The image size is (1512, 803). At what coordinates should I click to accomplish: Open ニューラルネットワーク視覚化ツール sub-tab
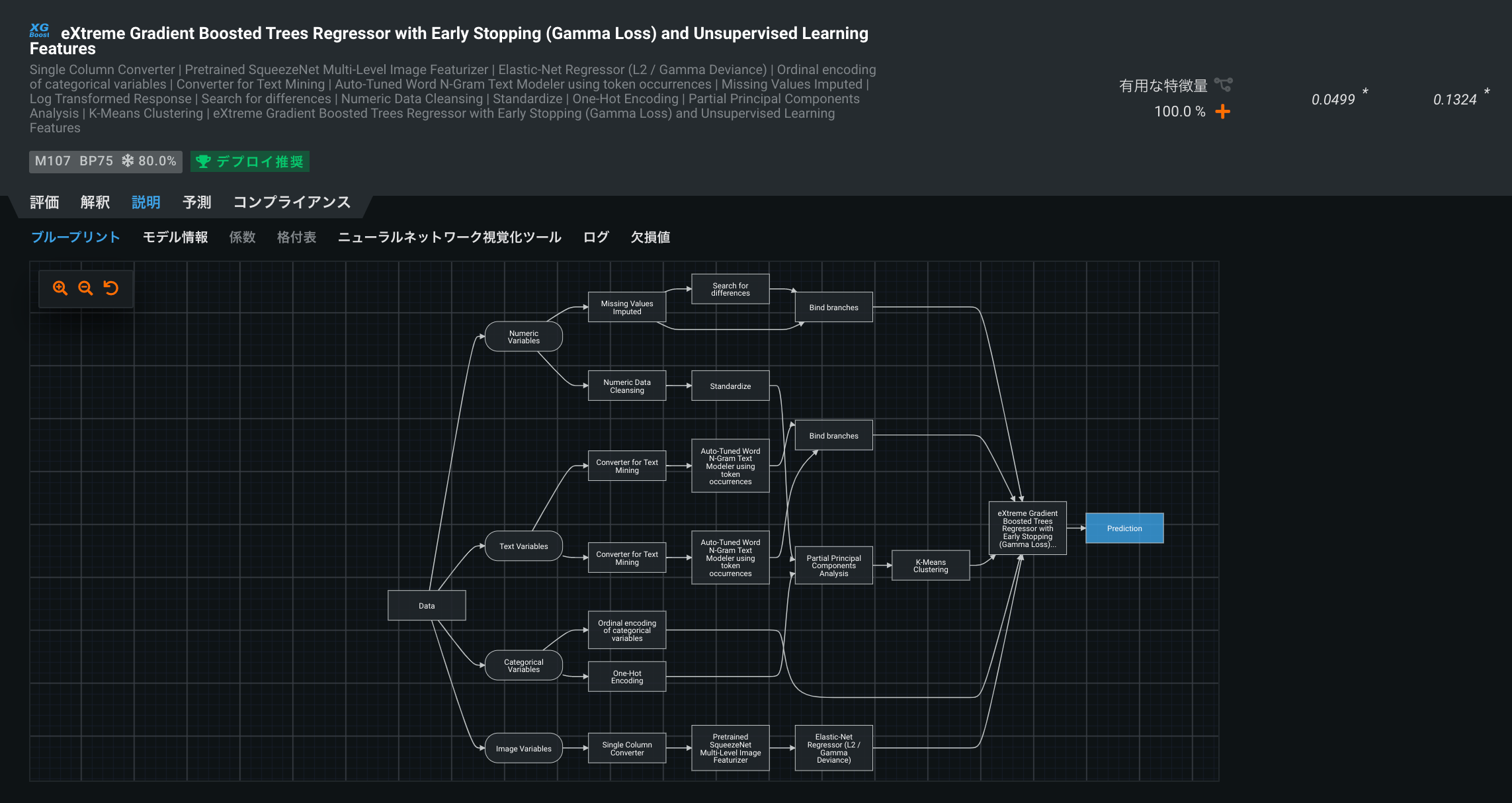(x=450, y=237)
